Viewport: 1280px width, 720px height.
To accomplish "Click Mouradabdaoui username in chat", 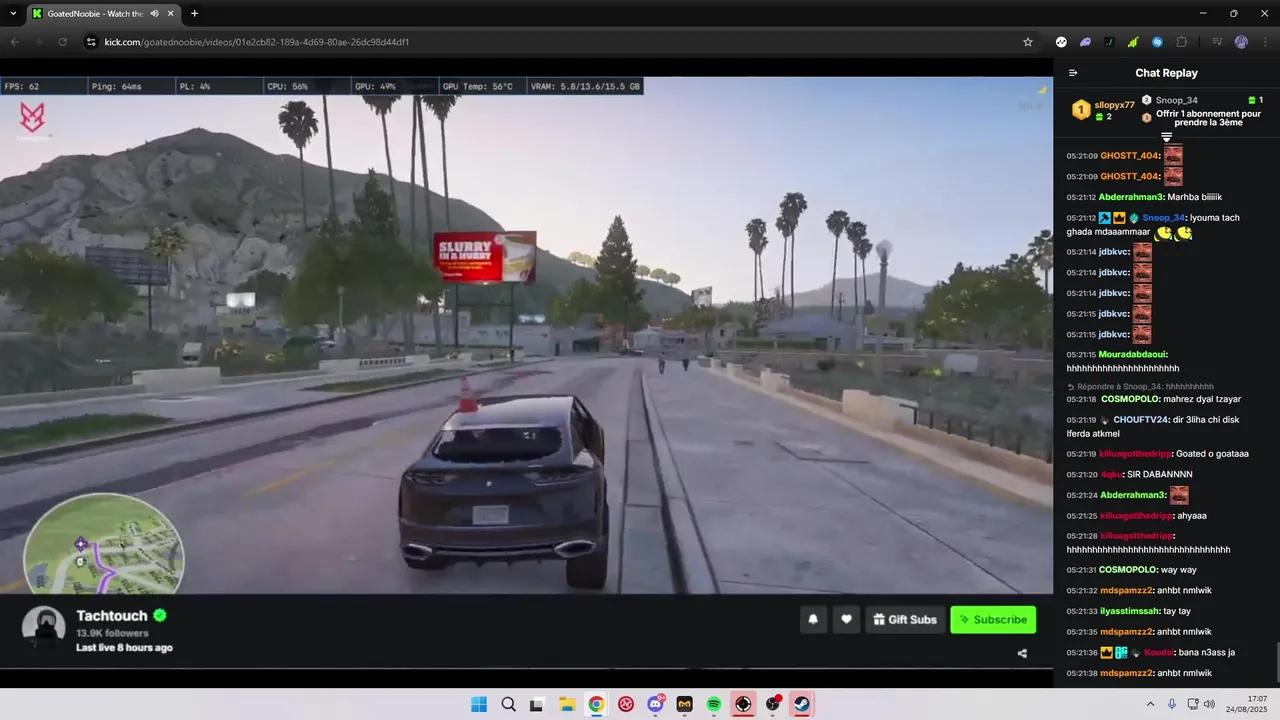I will [x=1133, y=354].
